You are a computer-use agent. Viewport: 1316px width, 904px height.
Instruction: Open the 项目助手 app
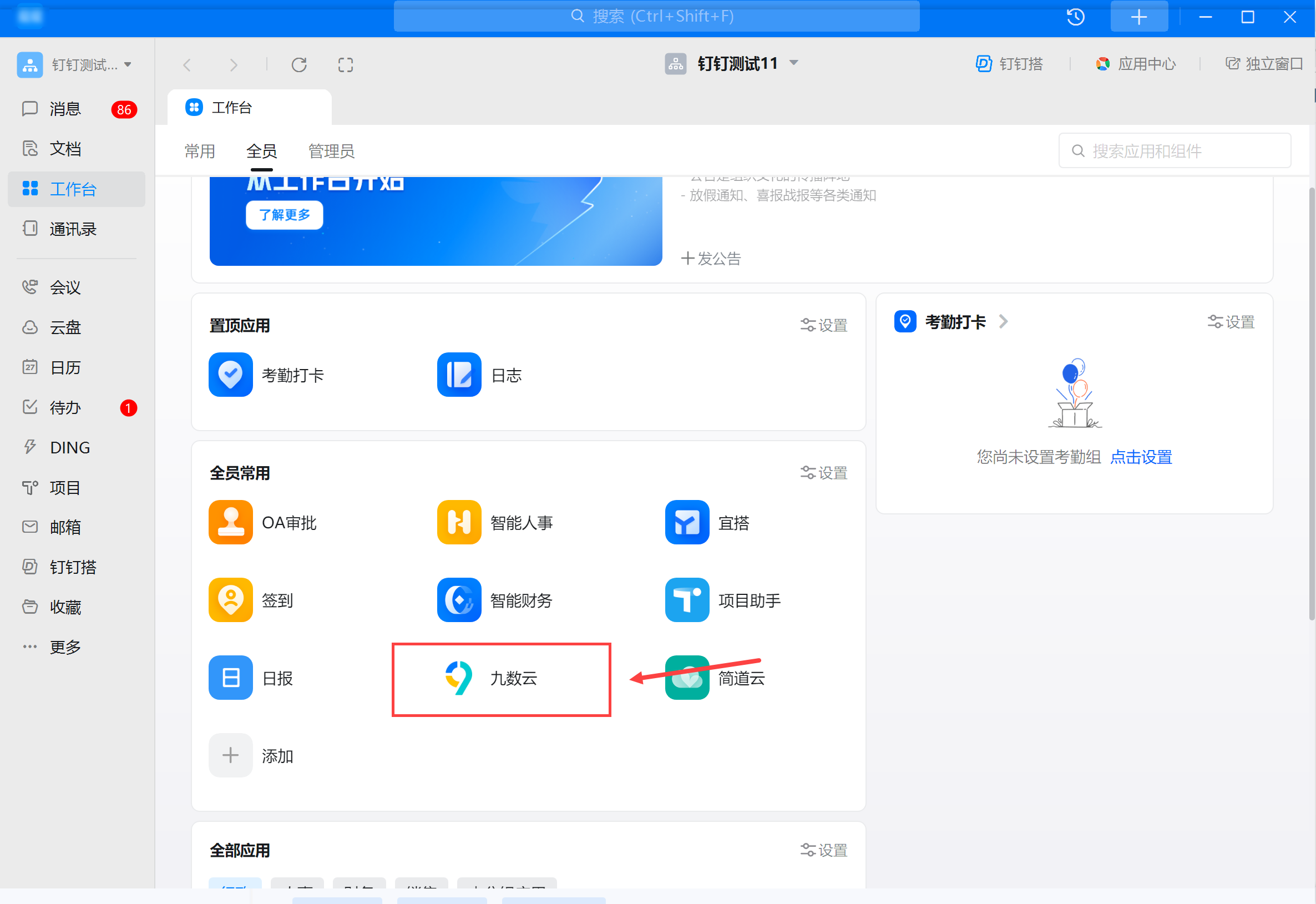point(723,600)
